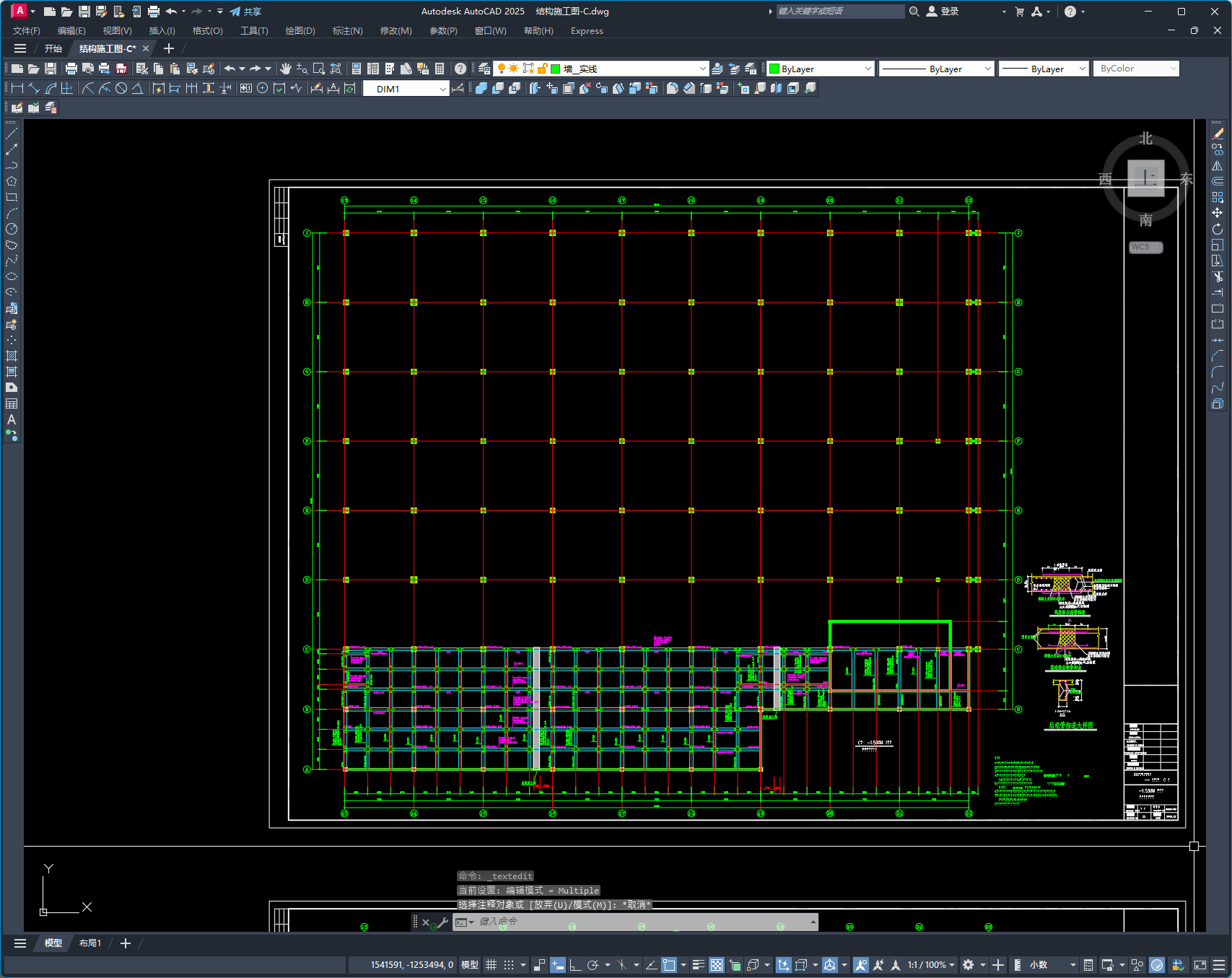Select the Mirror tool
Screen dimensions: 1232x978
tap(1218, 165)
